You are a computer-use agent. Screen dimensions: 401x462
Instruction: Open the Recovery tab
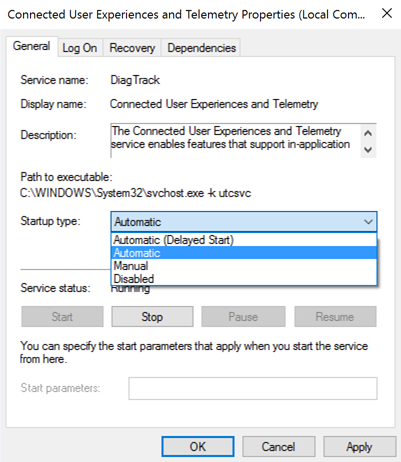click(x=132, y=48)
